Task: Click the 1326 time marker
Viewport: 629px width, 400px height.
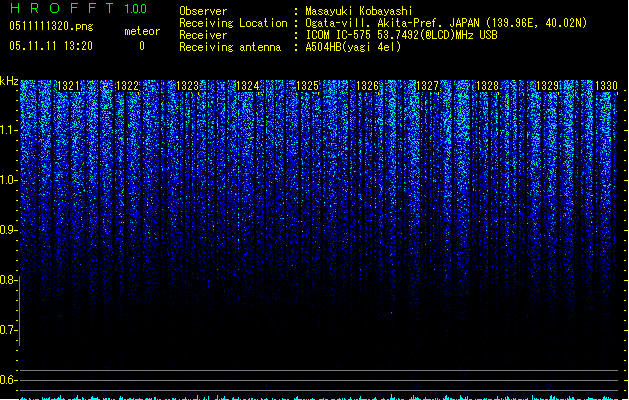Action: (x=367, y=86)
